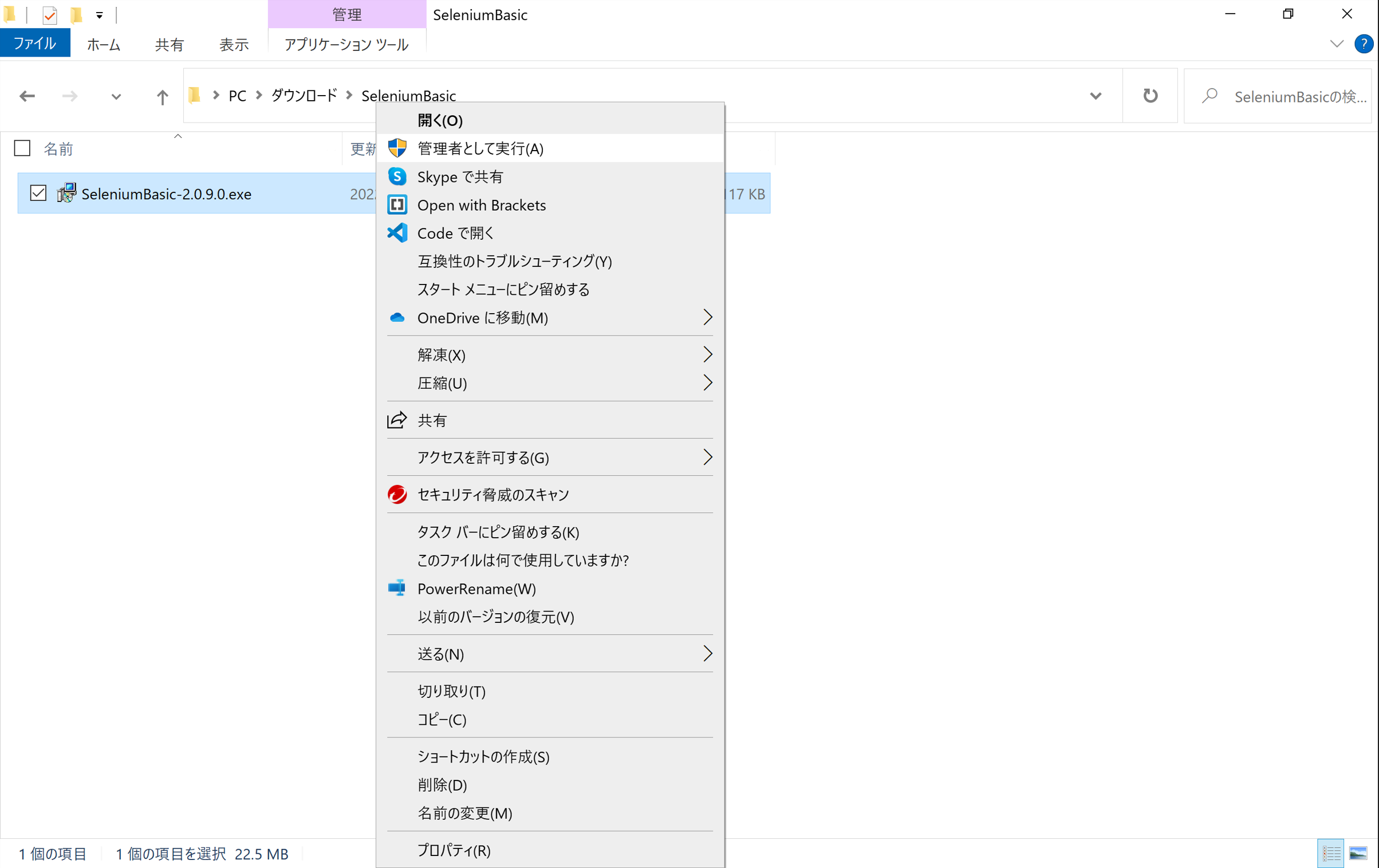
Task: Select PowerRename(W)
Action: [x=550, y=588]
